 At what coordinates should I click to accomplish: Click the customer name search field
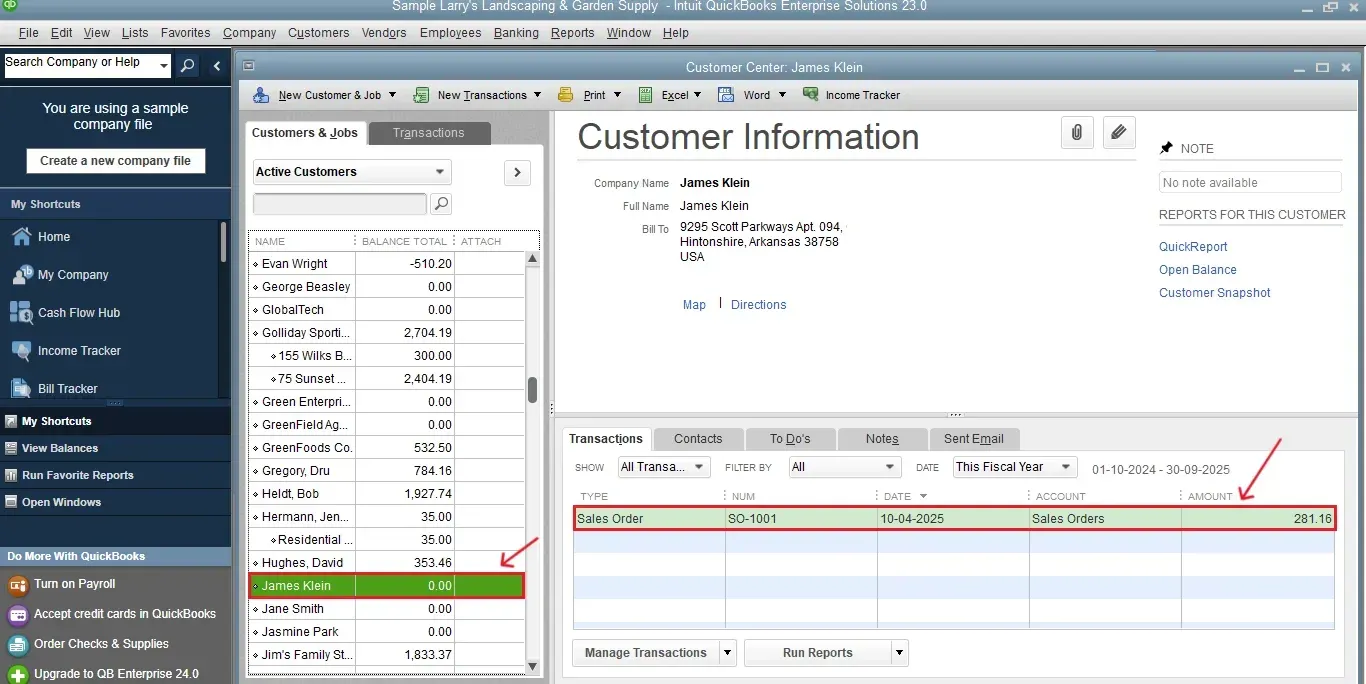coord(340,204)
